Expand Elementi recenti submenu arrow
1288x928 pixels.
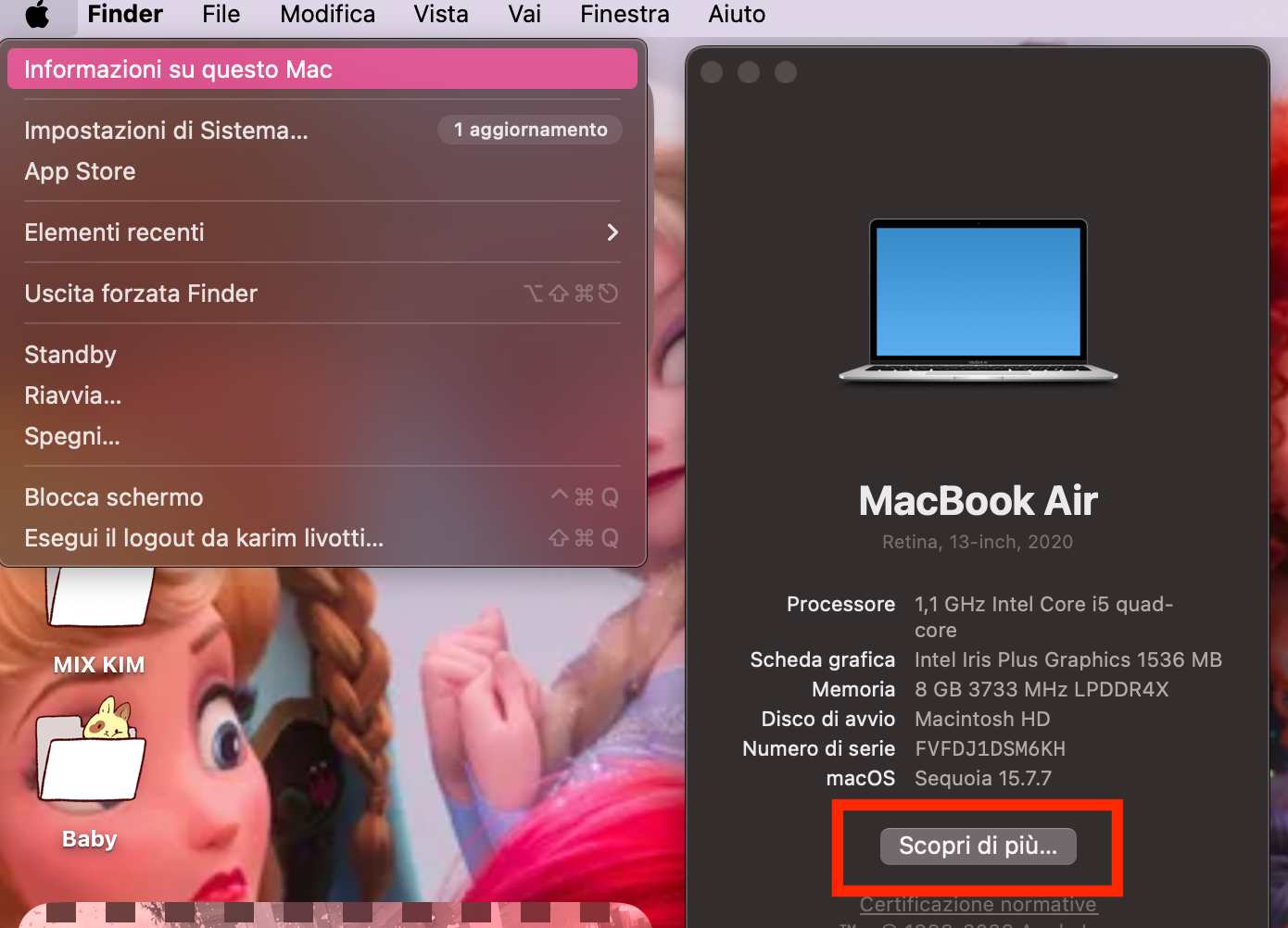coord(612,232)
